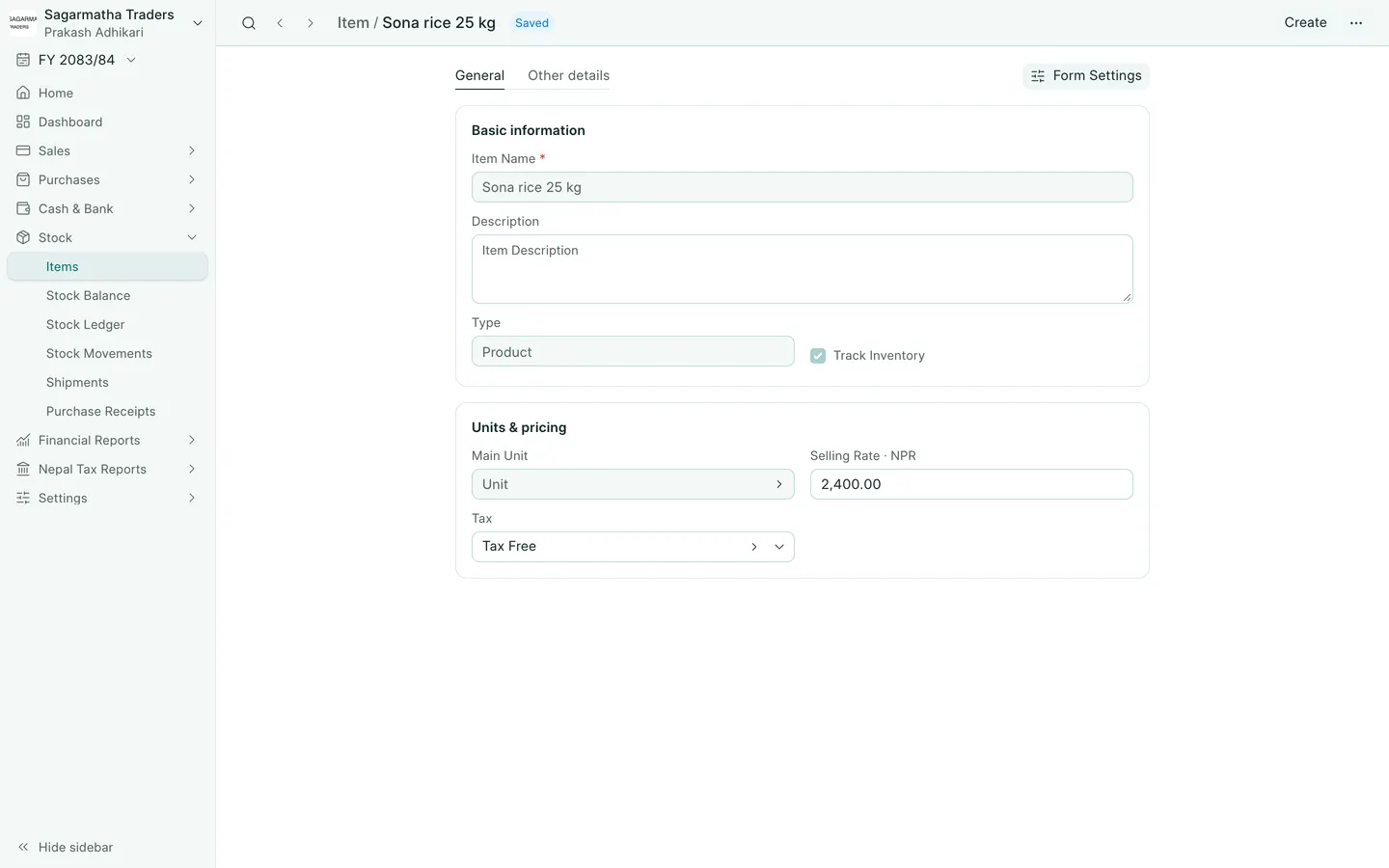Open the search magnifier icon

[249, 23]
